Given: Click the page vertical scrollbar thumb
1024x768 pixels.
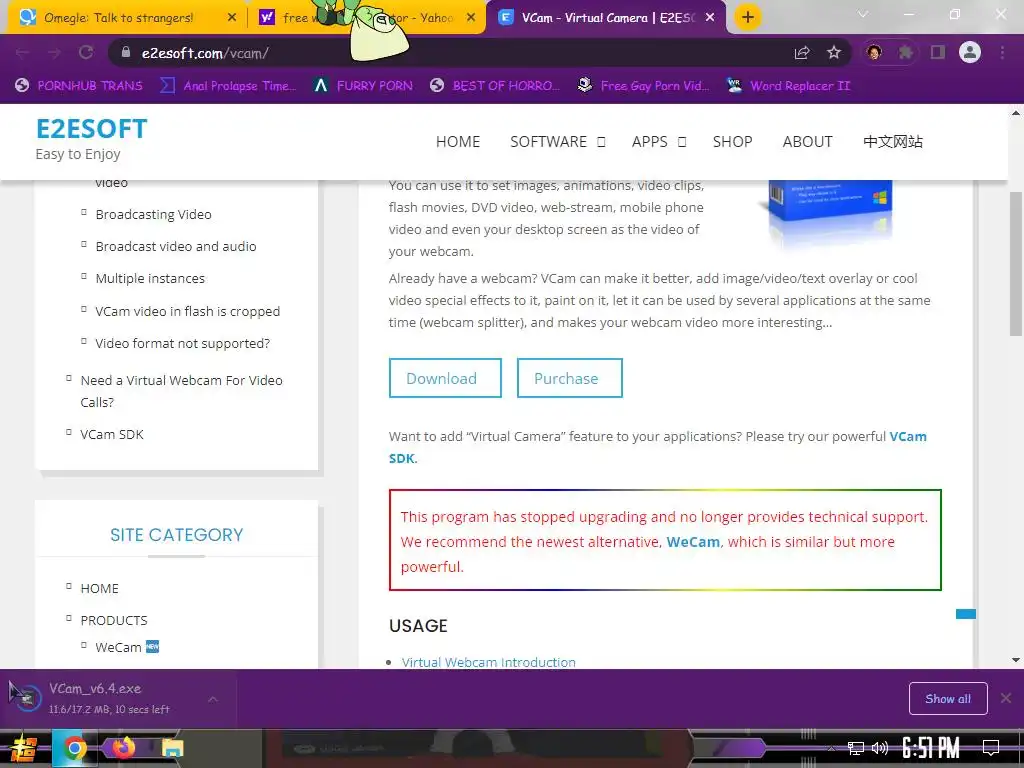Looking at the screenshot, I should click(1016, 264).
